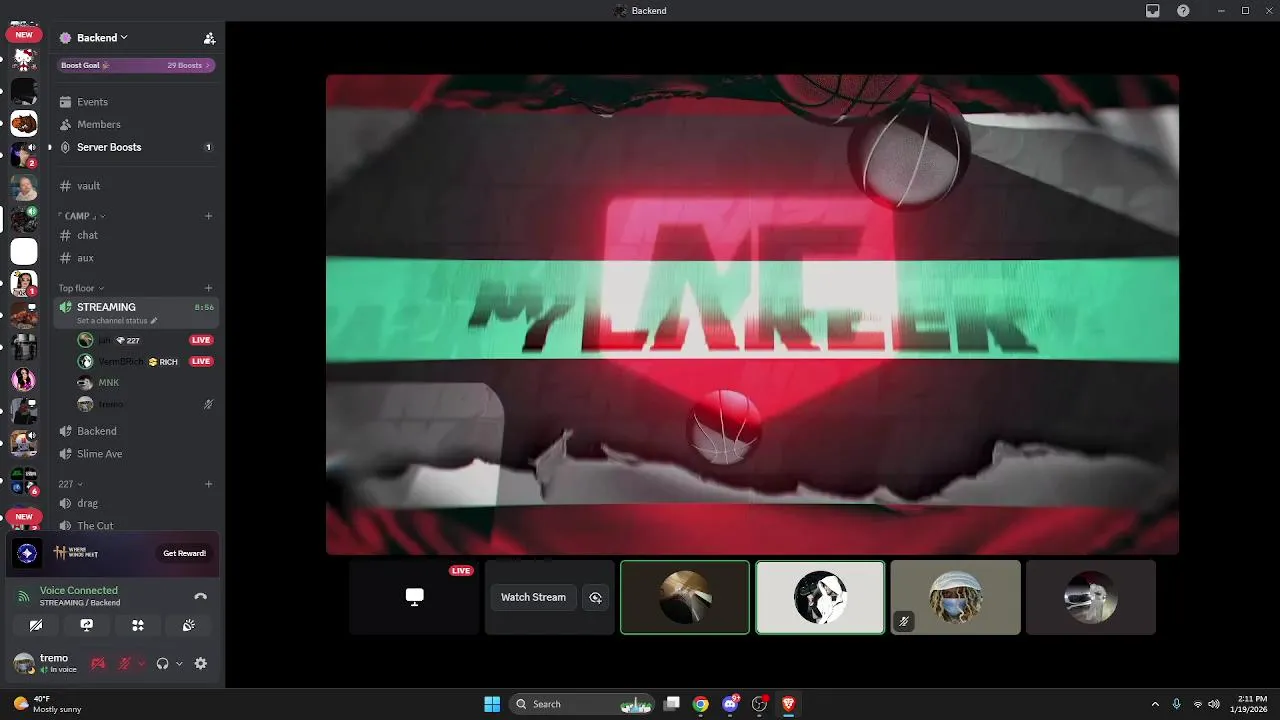Open the activities launcher button

pyautogui.click(x=138, y=625)
